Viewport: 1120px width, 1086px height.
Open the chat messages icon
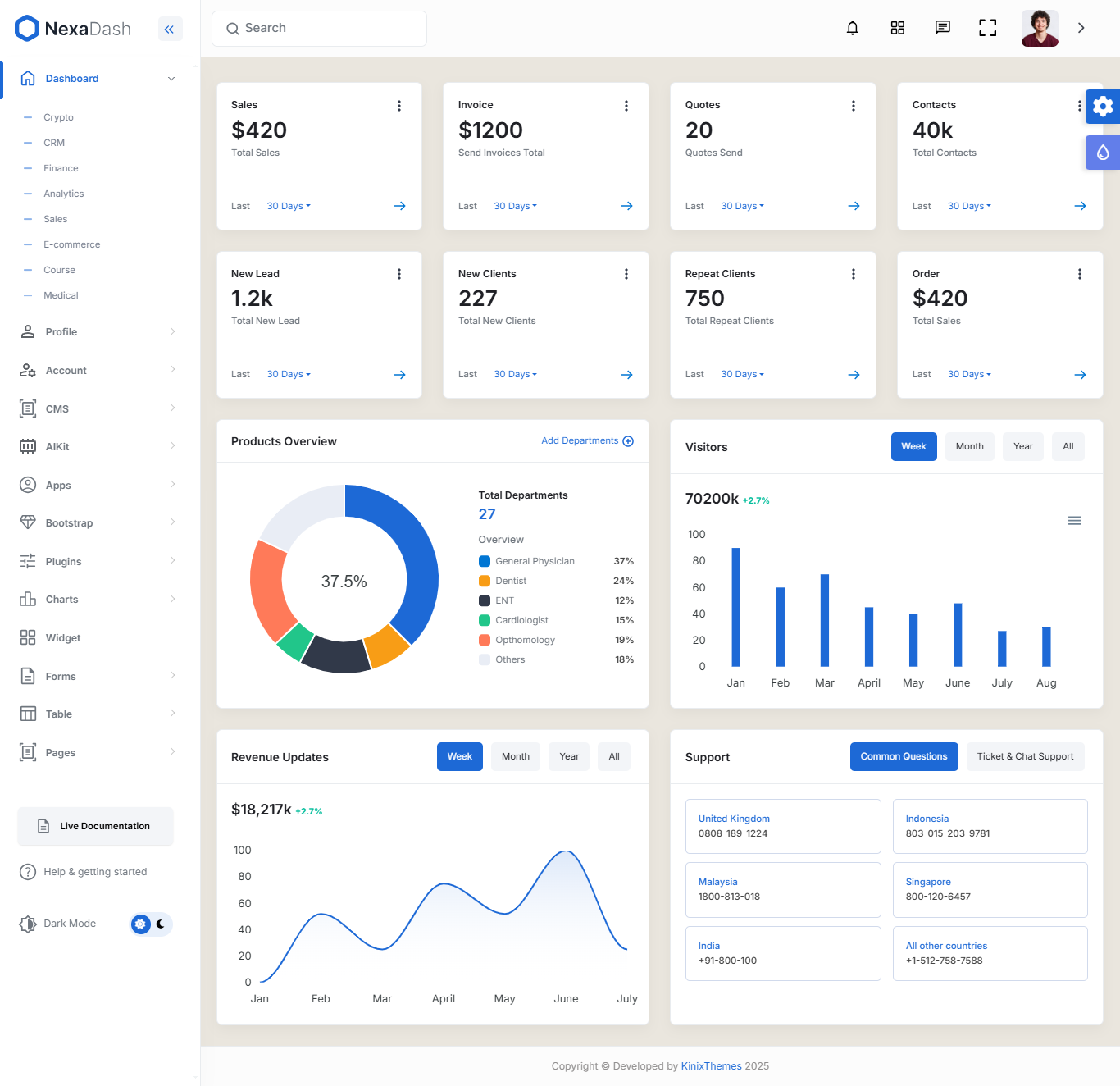point(942,28)
